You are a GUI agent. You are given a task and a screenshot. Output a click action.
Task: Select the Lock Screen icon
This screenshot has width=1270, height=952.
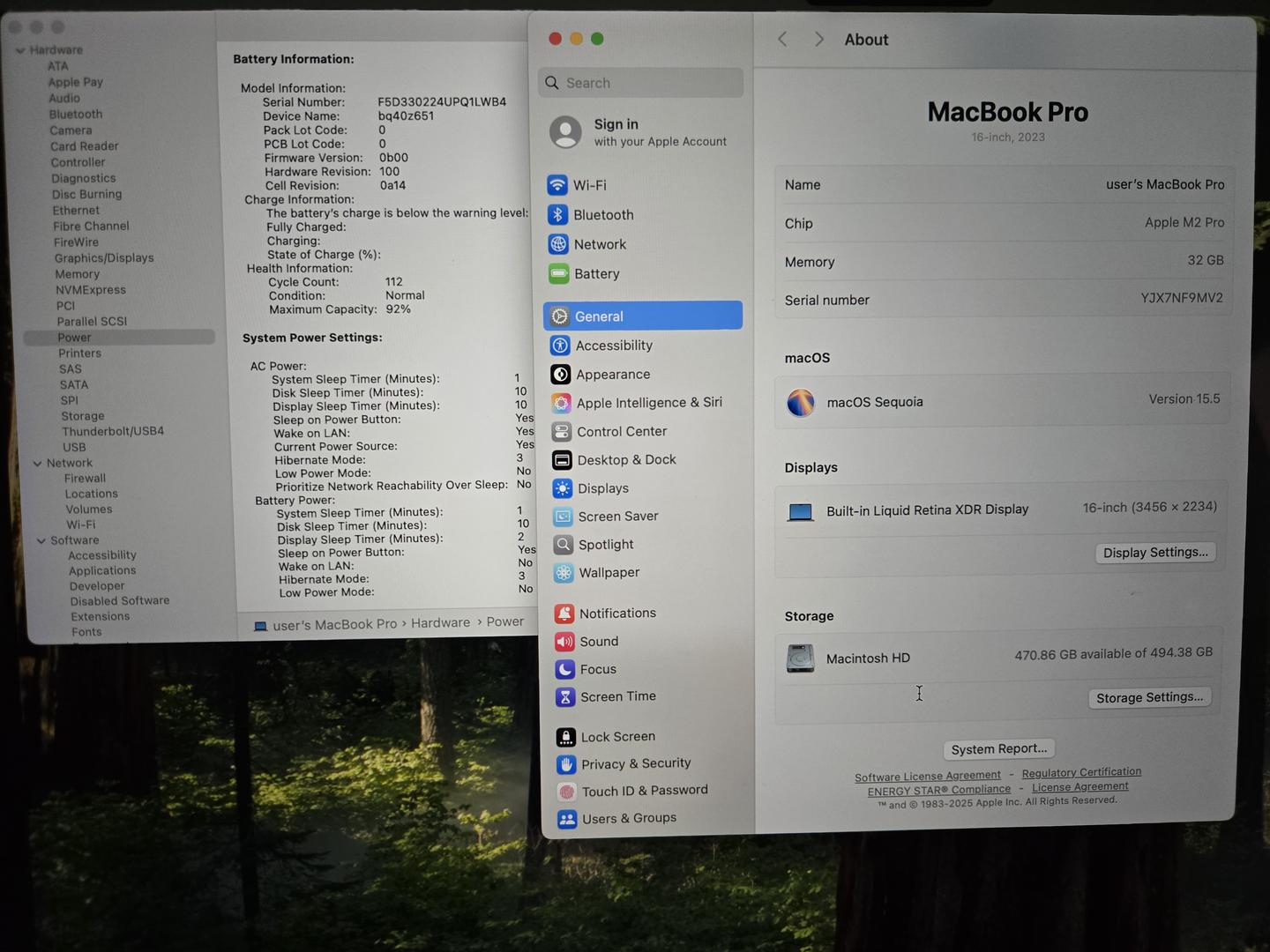click(565, 737)
